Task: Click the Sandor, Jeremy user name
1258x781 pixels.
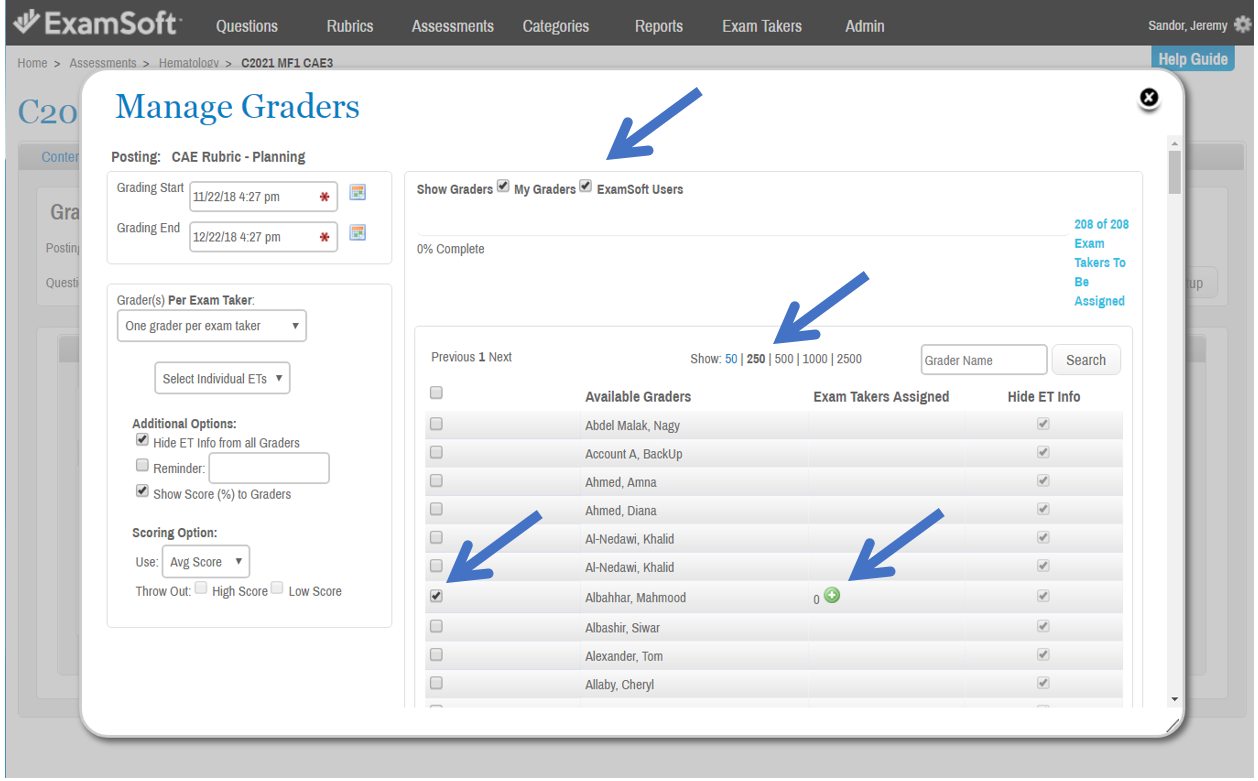Action: click(x=1187, y=26)
